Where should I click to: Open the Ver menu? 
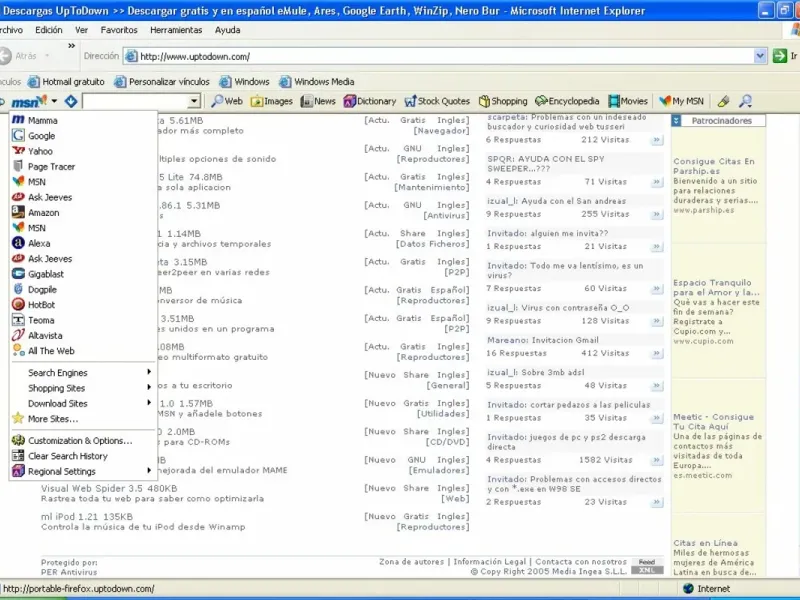pos(82,30)
